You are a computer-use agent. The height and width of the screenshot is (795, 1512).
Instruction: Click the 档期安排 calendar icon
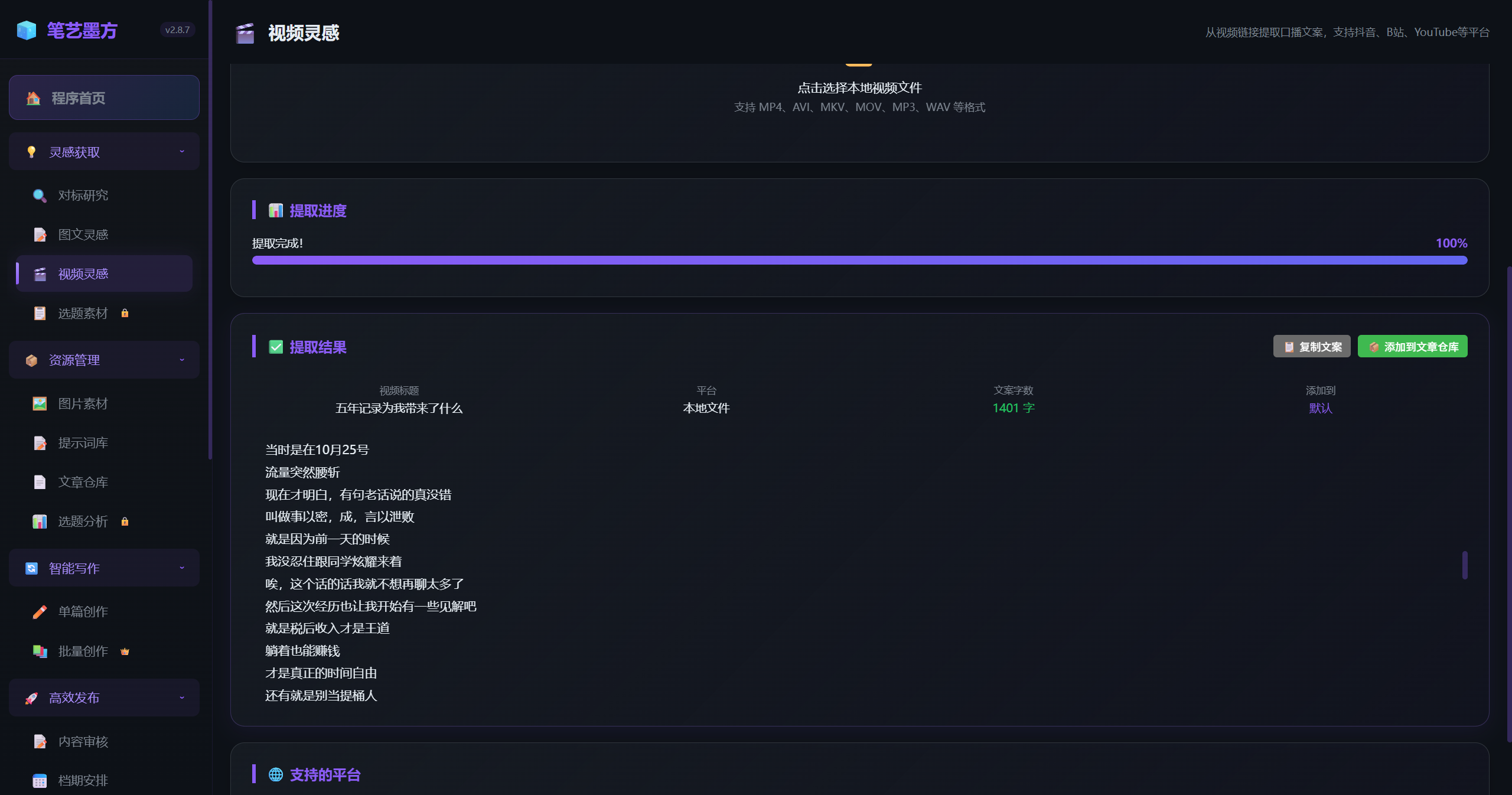40,781
